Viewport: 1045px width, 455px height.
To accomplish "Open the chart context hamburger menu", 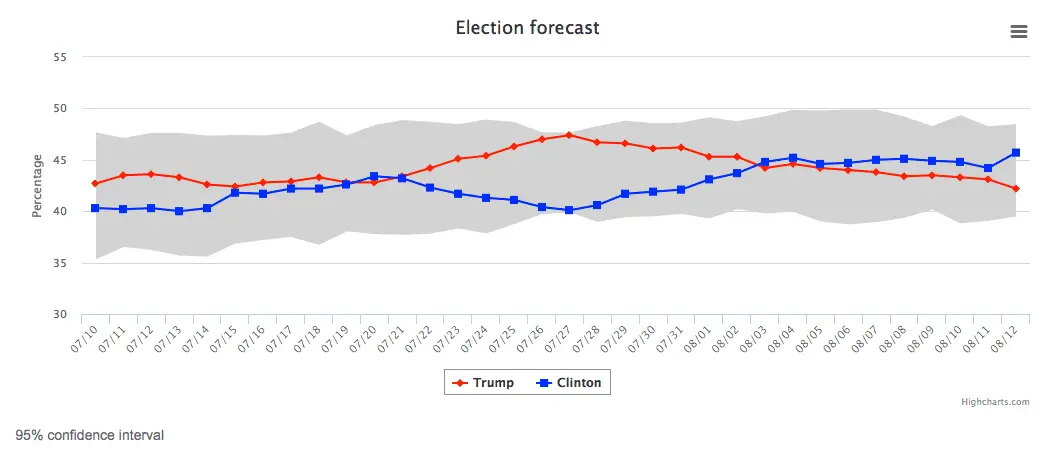I will pyautogui.click(x=1019, y=31).
